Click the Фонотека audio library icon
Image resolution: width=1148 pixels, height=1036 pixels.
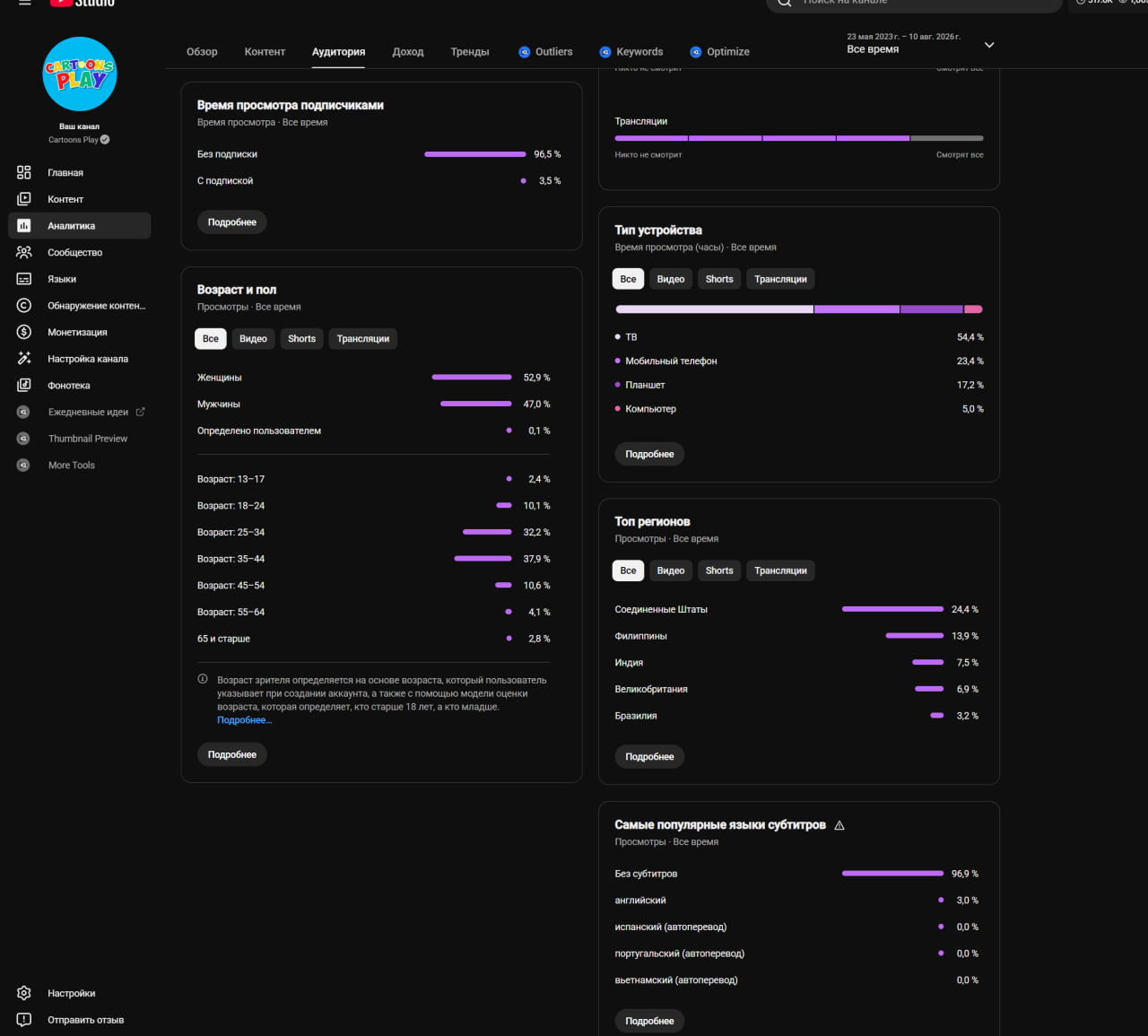(x=24, y=385)
